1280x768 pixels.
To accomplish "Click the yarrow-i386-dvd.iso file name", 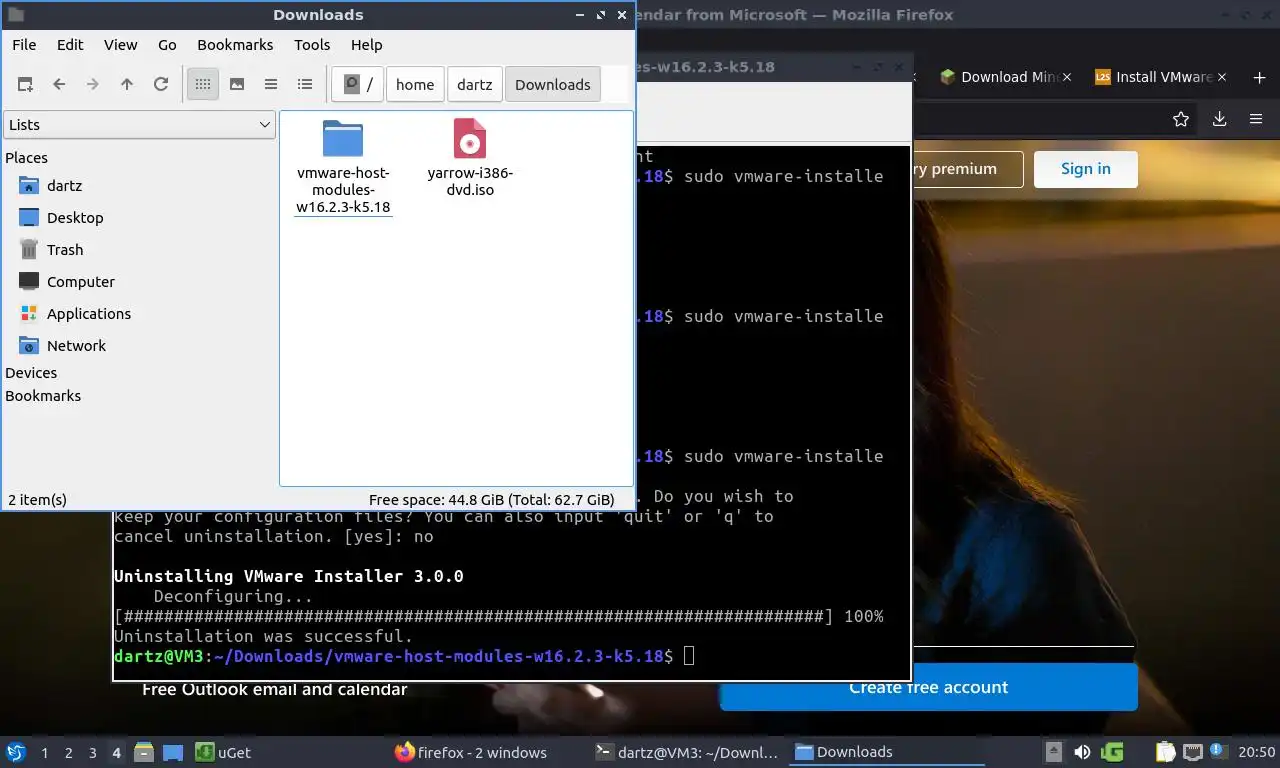I will pos(470,181).
